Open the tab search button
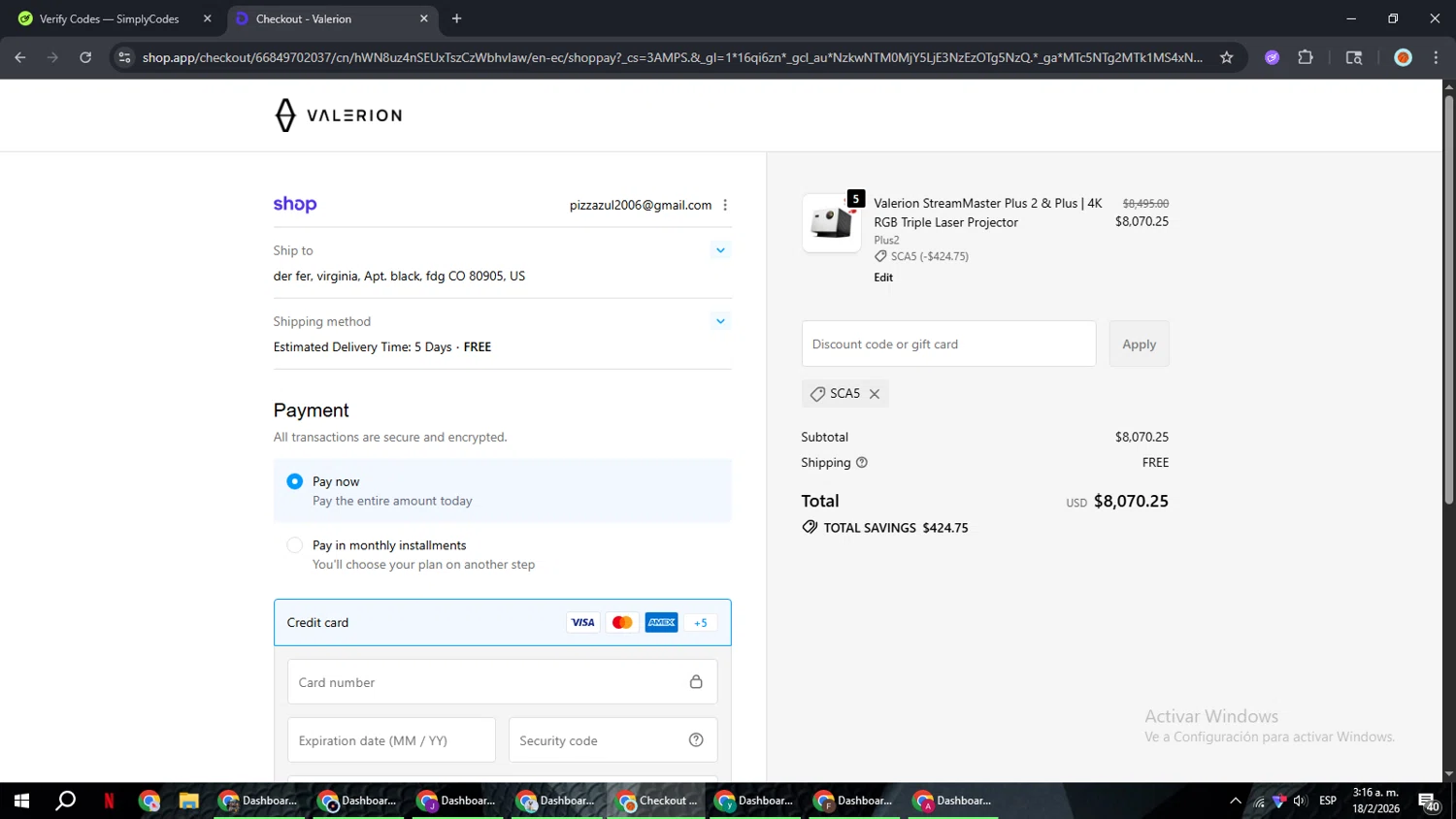This screenshot has width=1456, height=819. pyautogui.click(x=1354, y=57)
